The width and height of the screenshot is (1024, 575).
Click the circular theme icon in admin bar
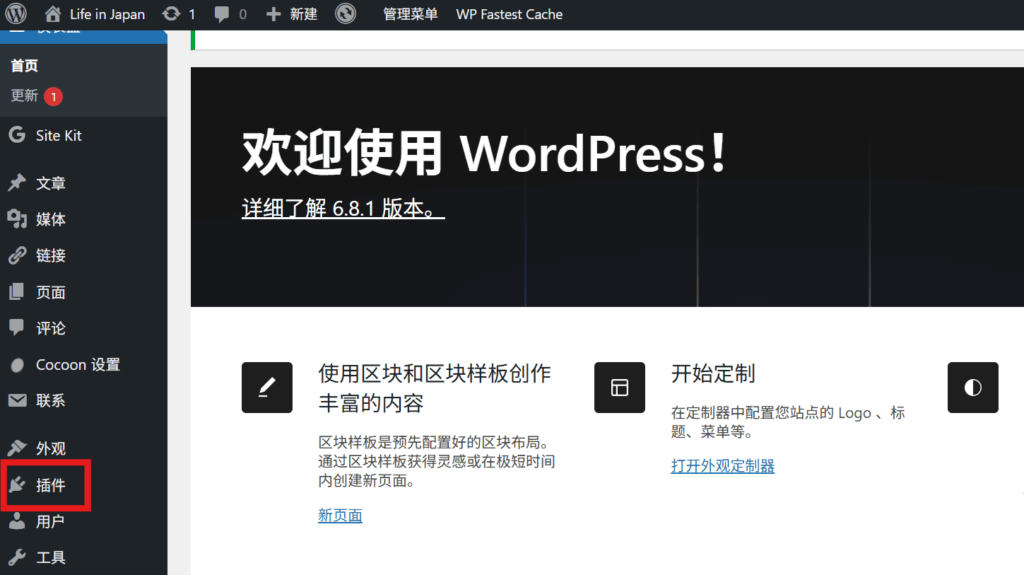point(345,14)
